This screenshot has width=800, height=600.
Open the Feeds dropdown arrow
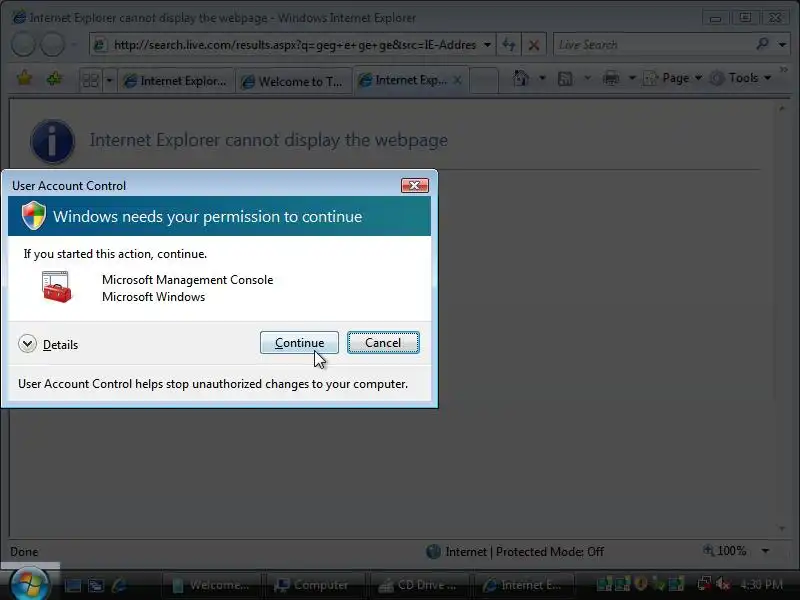click(x=587, y=79)
